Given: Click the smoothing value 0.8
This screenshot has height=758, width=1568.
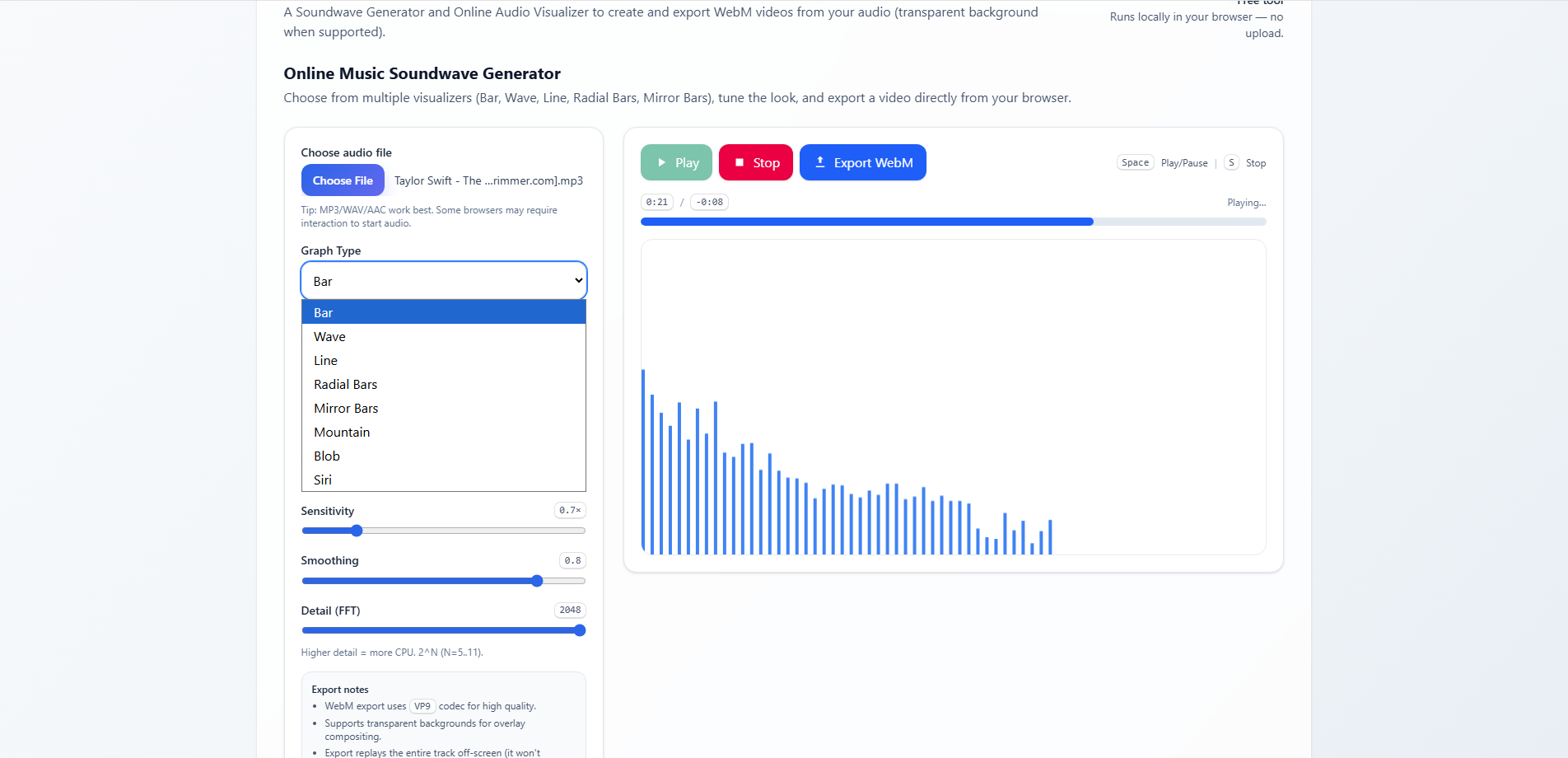Looking at the screenshot, I should click(x=572, y=560).
